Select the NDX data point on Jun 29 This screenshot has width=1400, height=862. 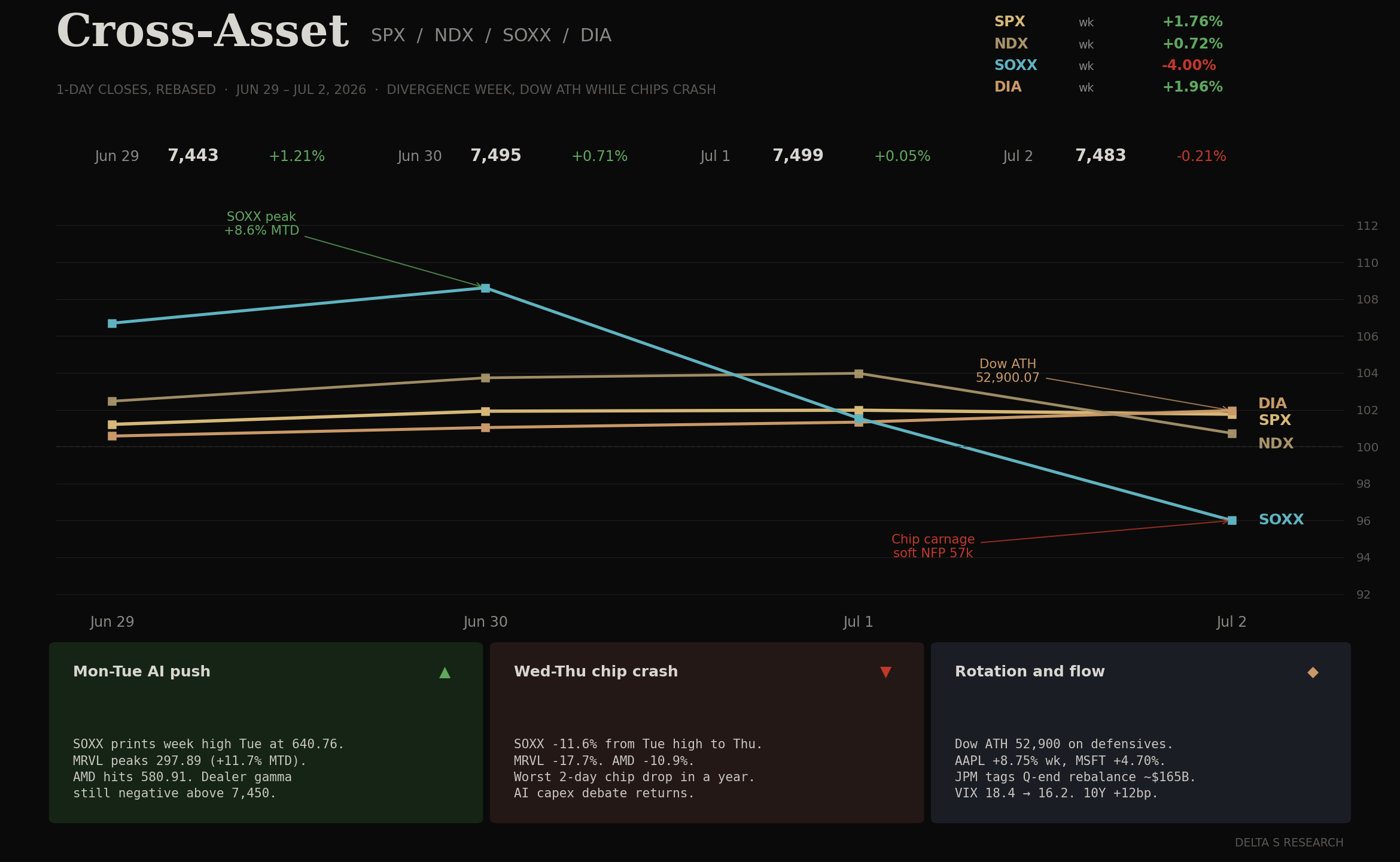click(112, 401)
